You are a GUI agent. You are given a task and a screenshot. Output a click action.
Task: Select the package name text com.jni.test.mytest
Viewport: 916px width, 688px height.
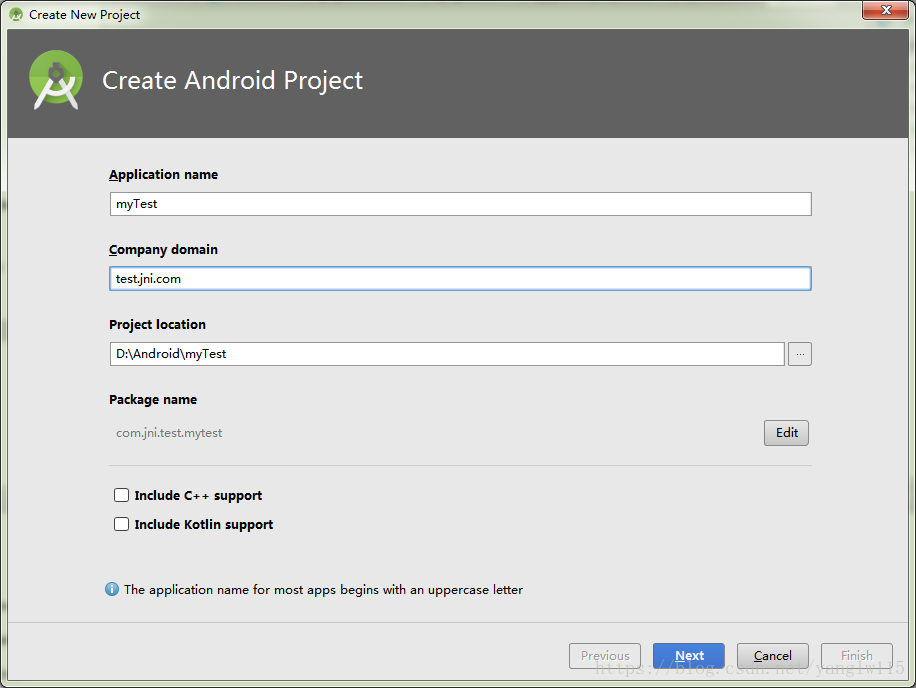point(169,433)
